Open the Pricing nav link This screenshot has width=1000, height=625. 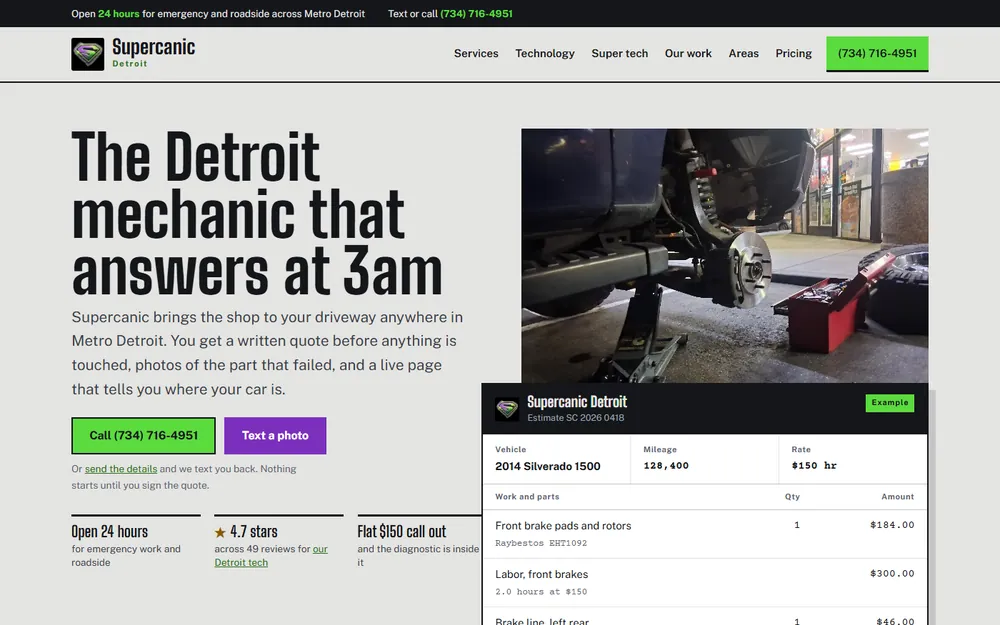(x=793, y=54)
